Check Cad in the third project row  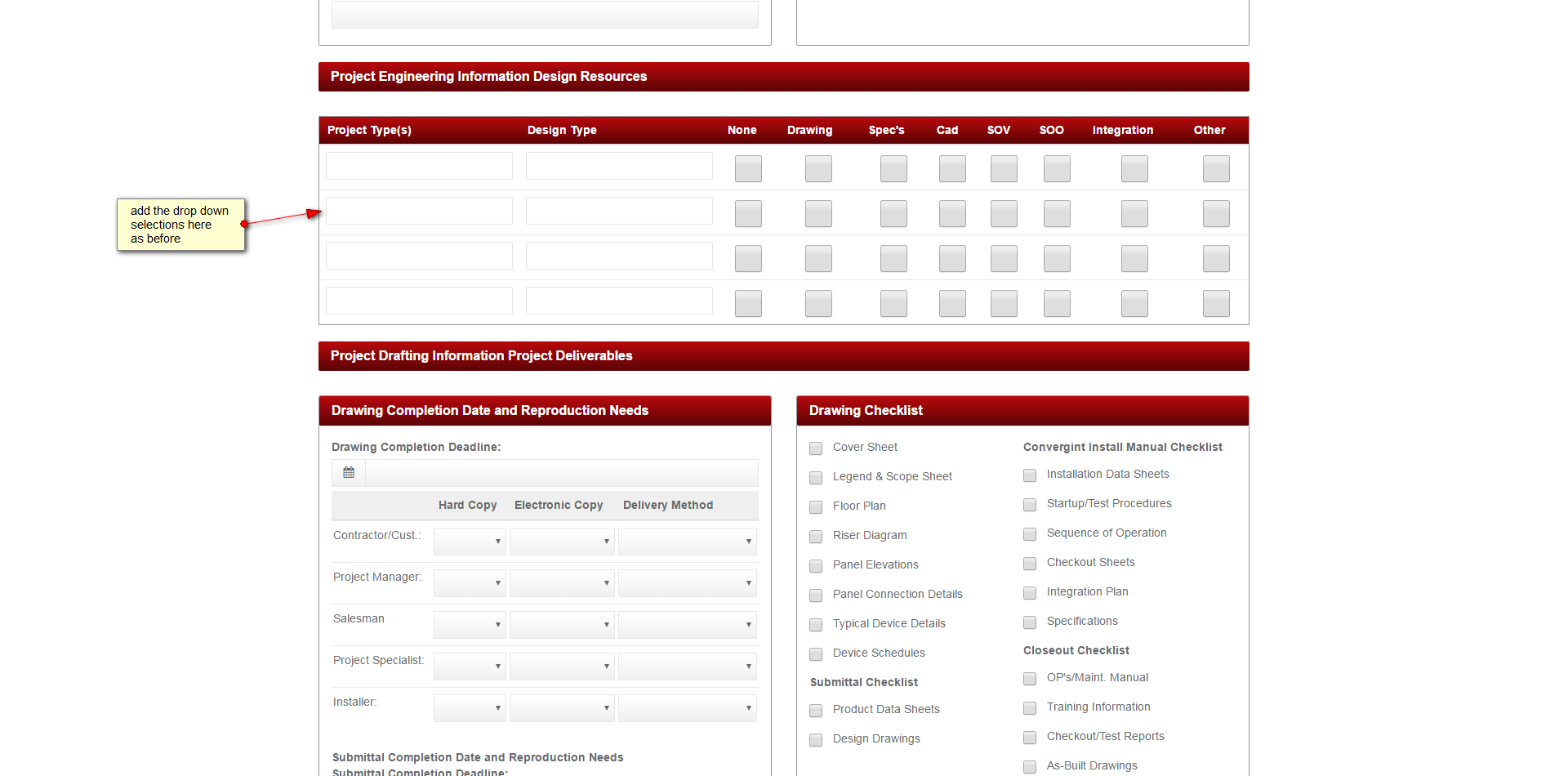point(952,259)
